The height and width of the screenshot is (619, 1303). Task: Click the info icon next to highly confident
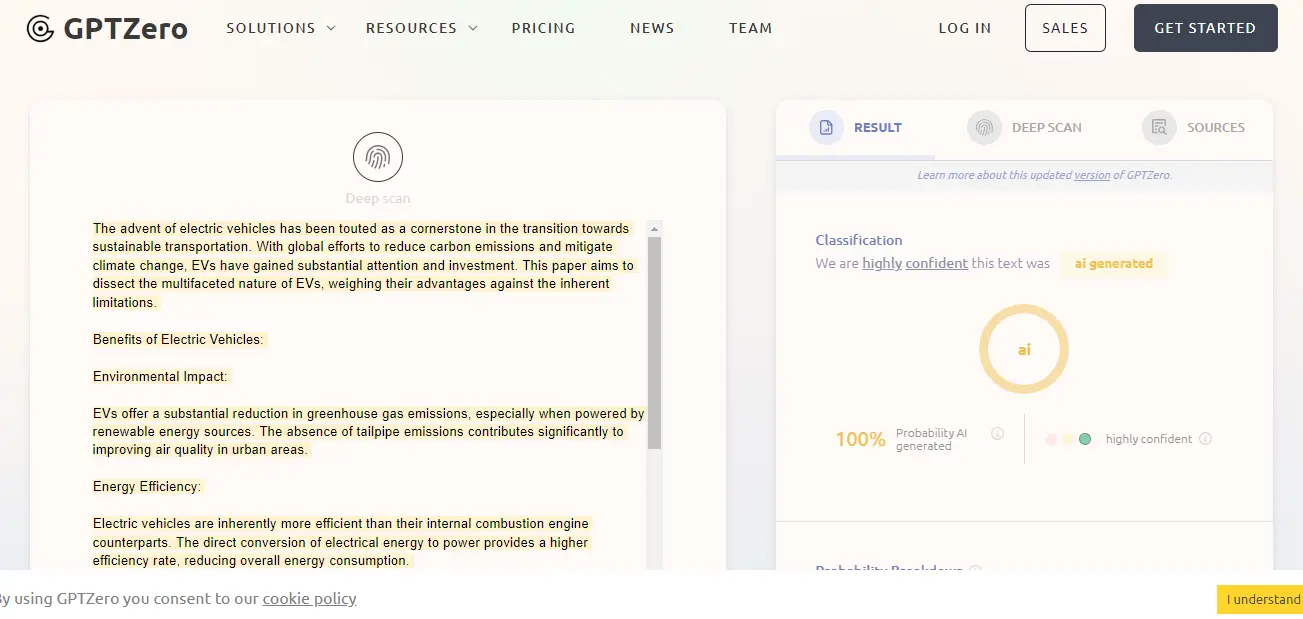pos(1206,439)
